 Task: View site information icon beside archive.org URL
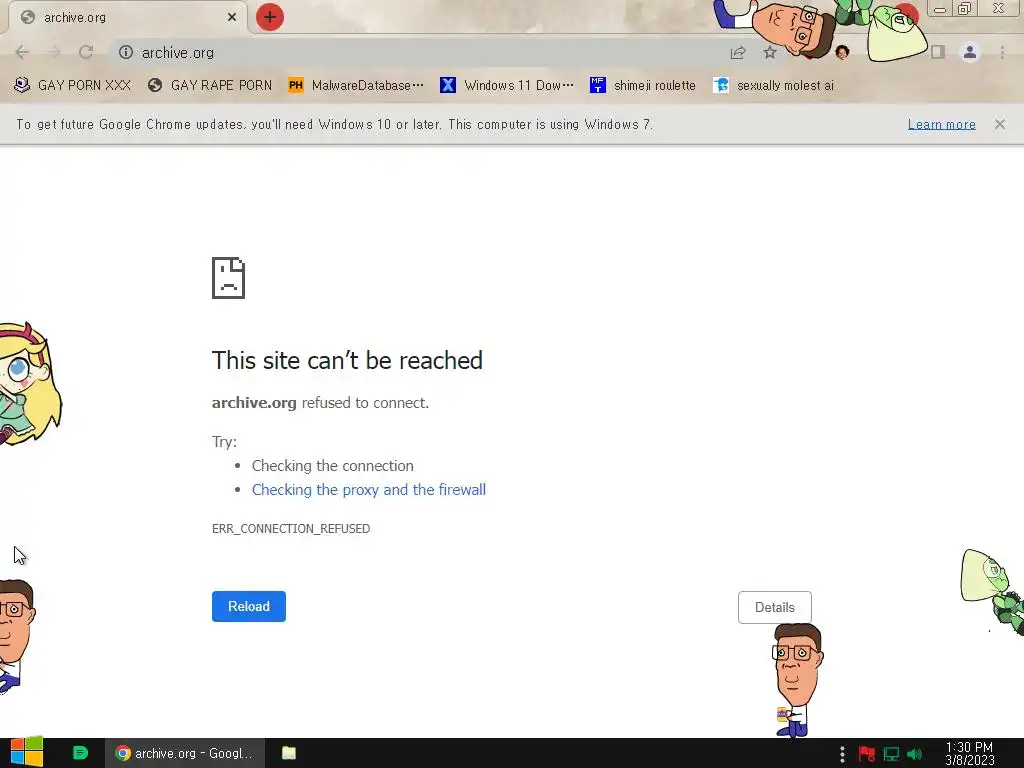[126, 52]
